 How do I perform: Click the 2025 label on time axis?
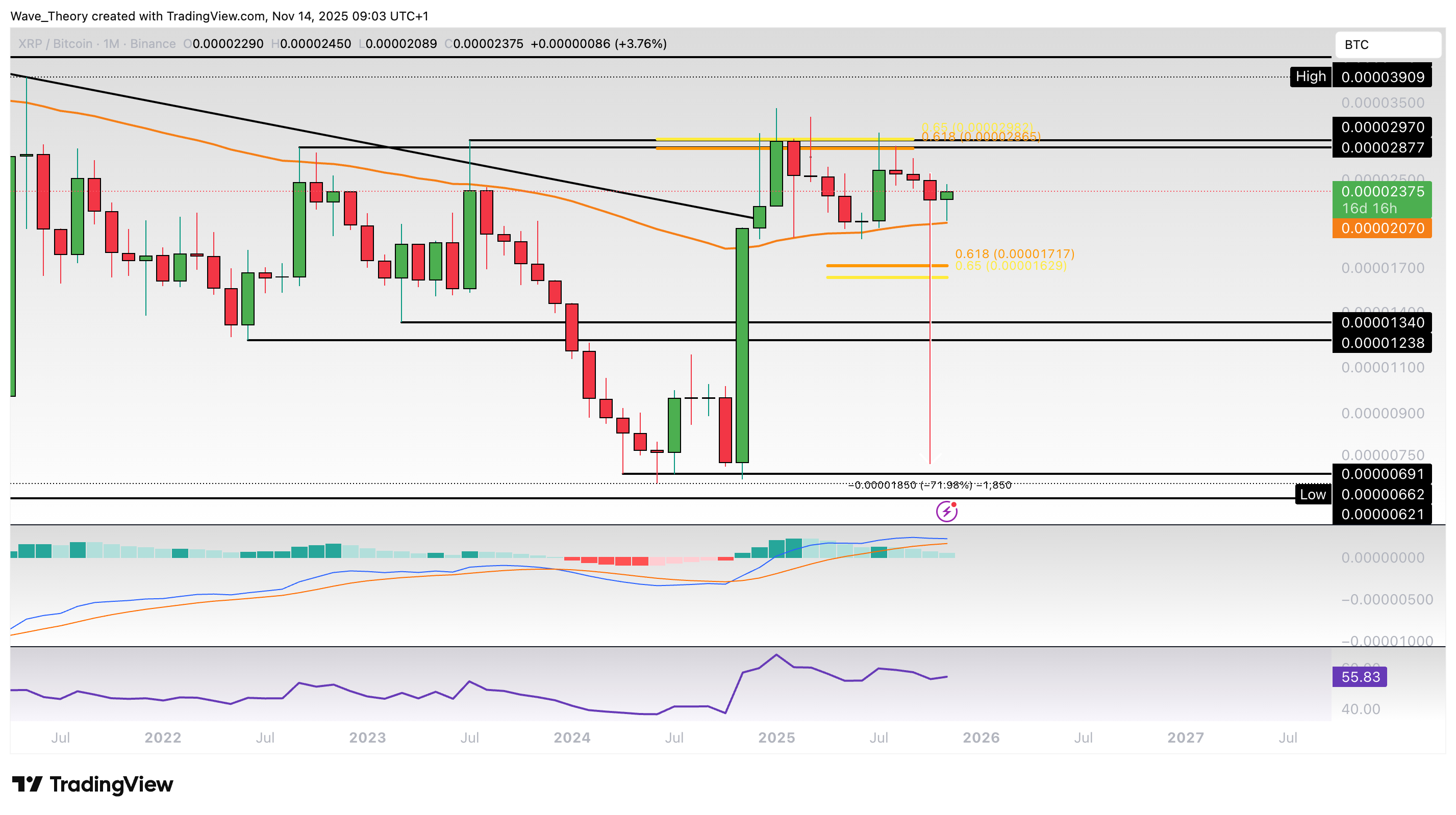tap(776, 737)
